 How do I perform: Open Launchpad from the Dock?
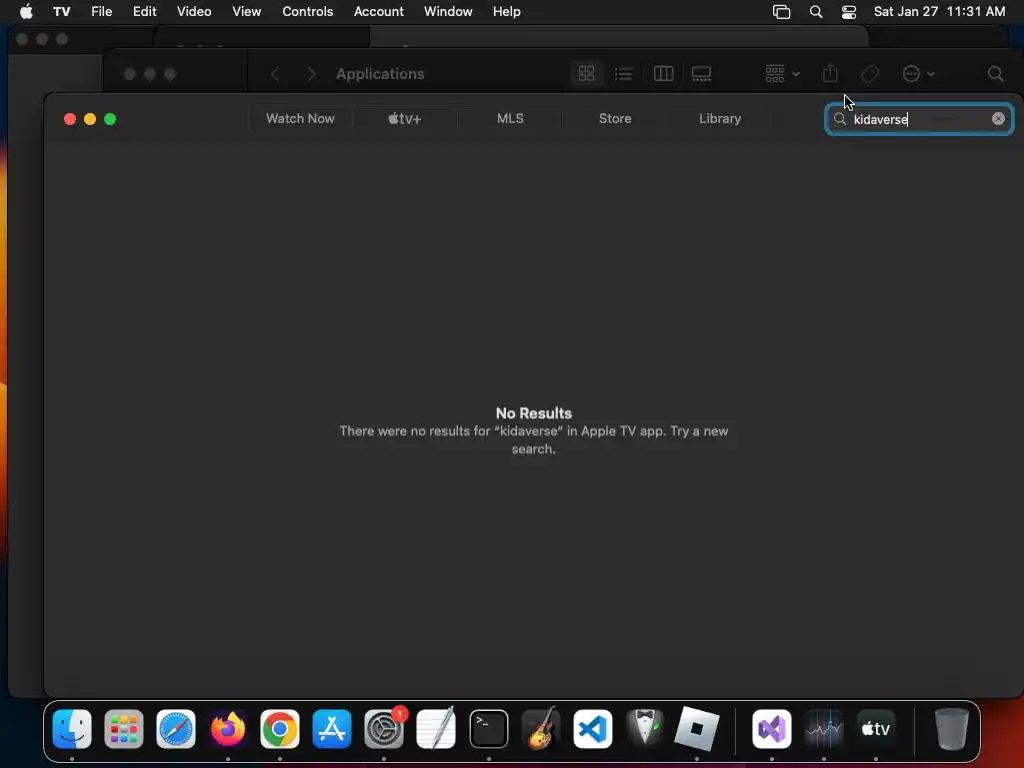tap(123, 728)
